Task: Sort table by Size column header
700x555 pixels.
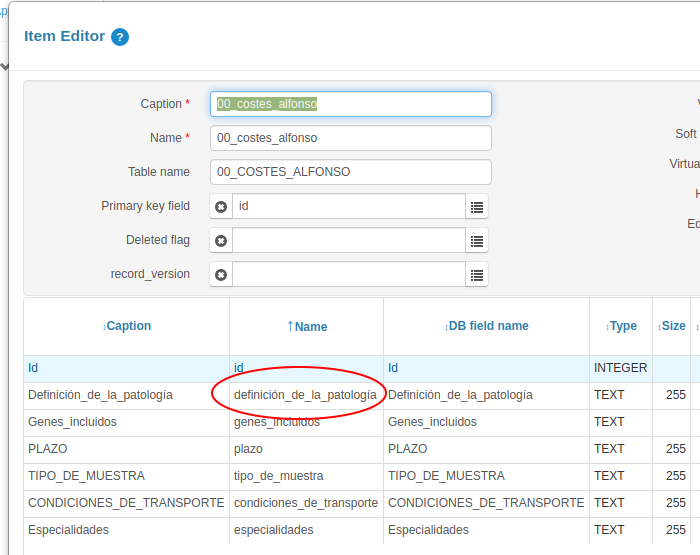Action: [671, 326]
